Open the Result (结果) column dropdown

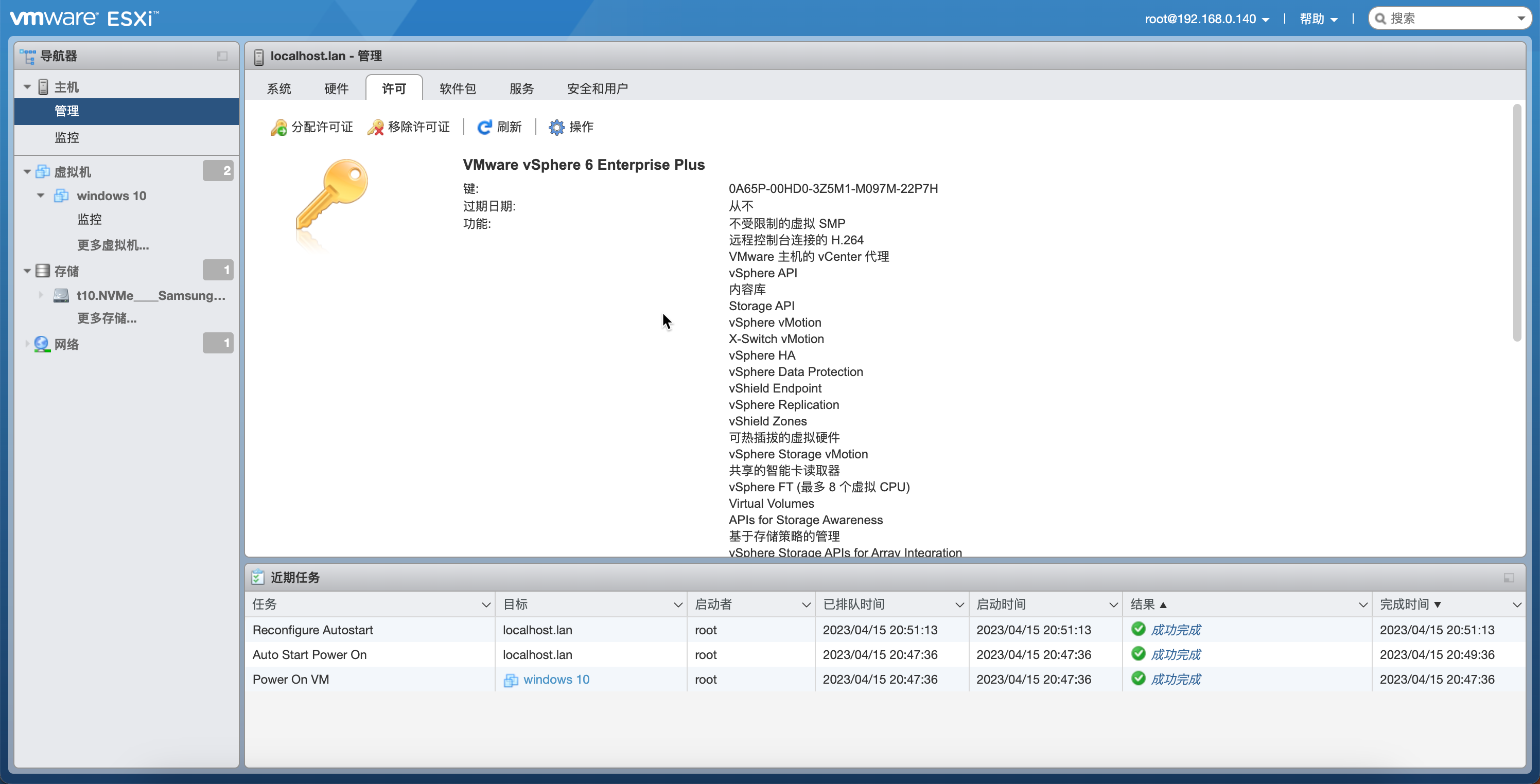[1362, 605]
